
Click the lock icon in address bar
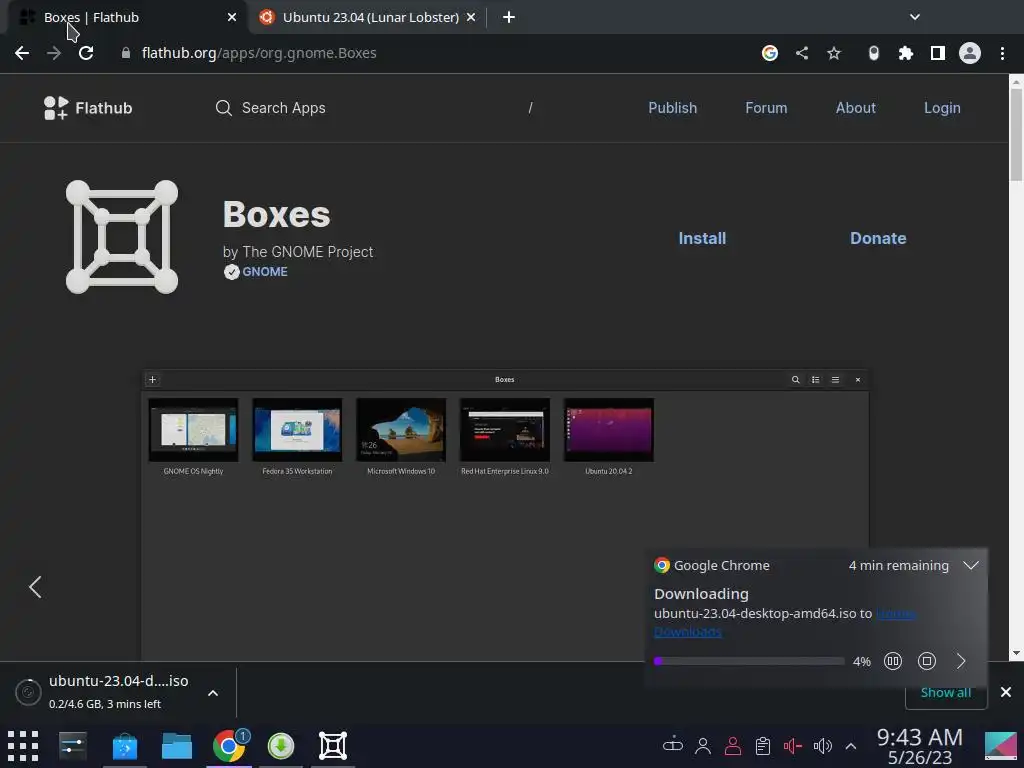[125, 53]
